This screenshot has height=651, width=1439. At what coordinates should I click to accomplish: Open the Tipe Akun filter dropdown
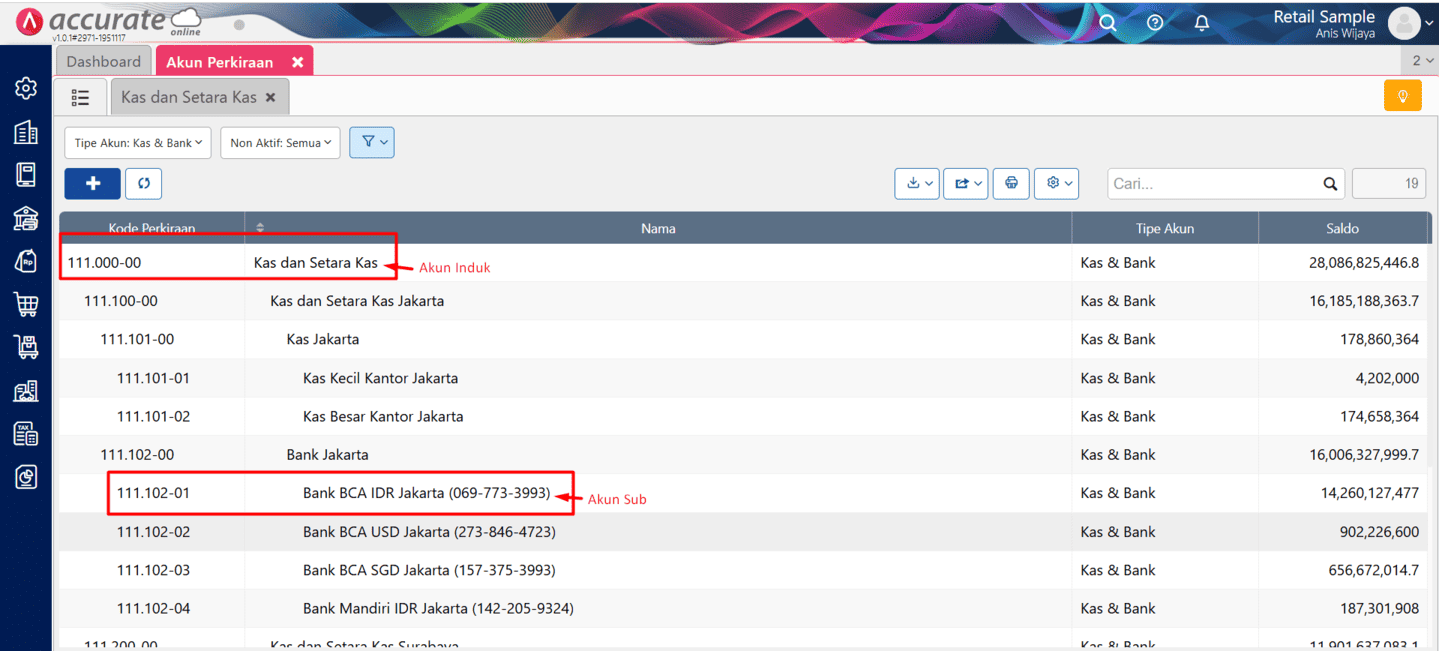click(138, 143)
